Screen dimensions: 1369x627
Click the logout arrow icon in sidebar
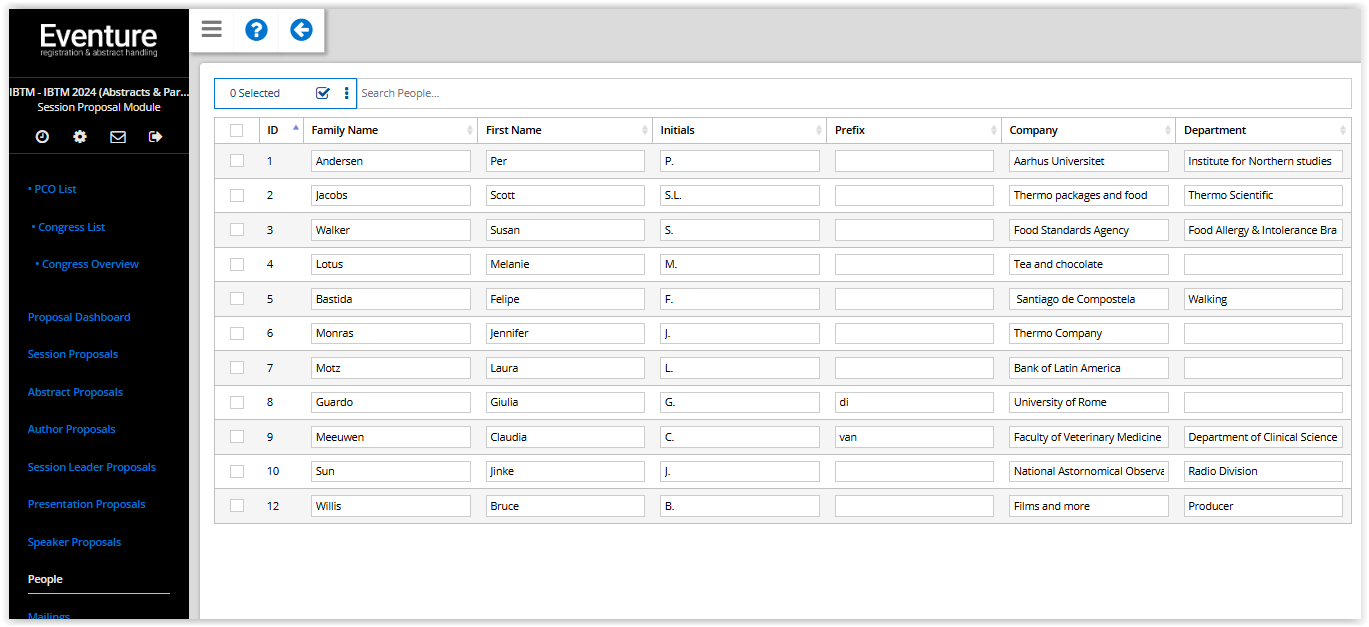(x=155, y=137)
